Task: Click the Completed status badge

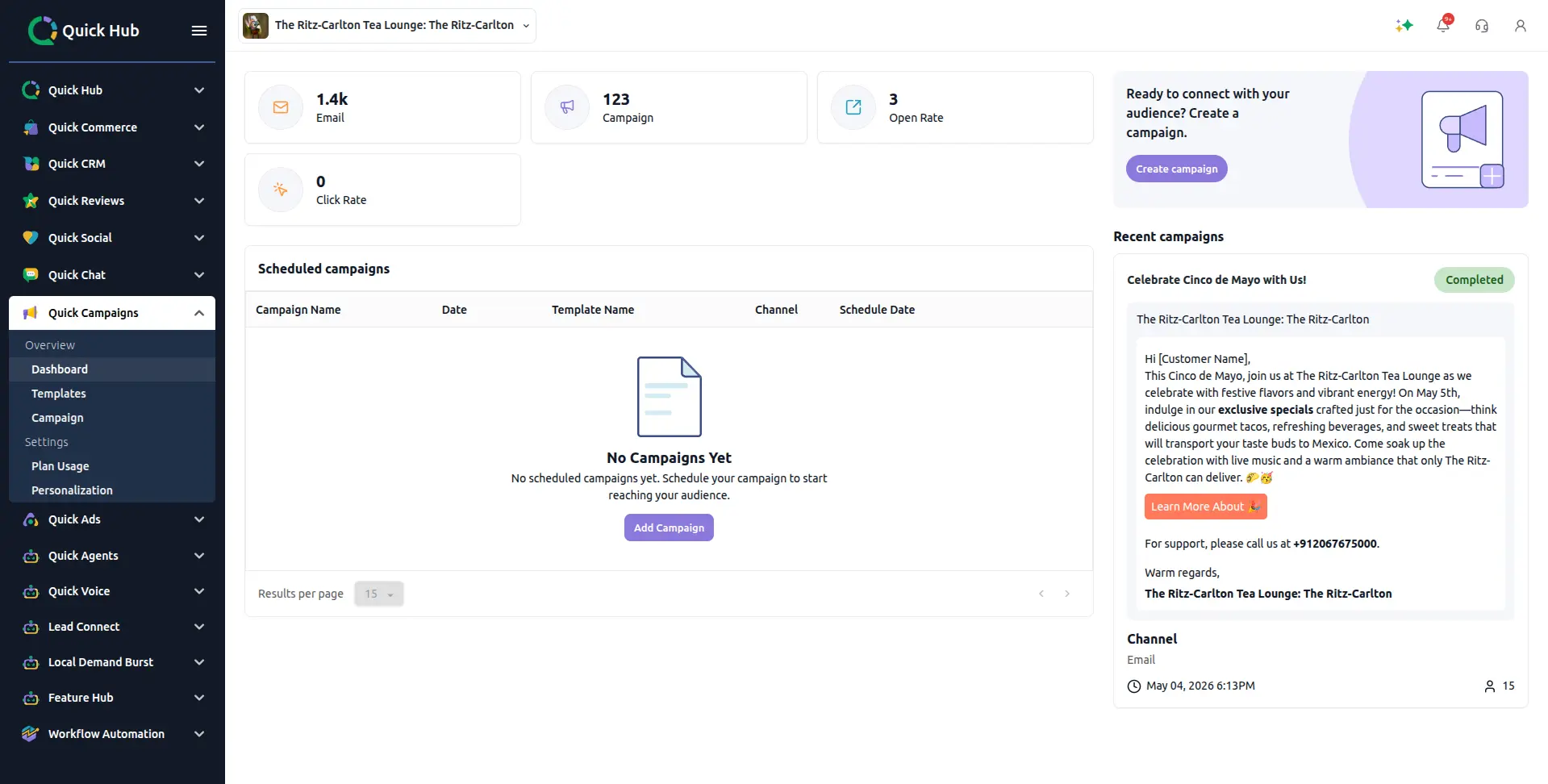Action: click(x=1474, y=280)
